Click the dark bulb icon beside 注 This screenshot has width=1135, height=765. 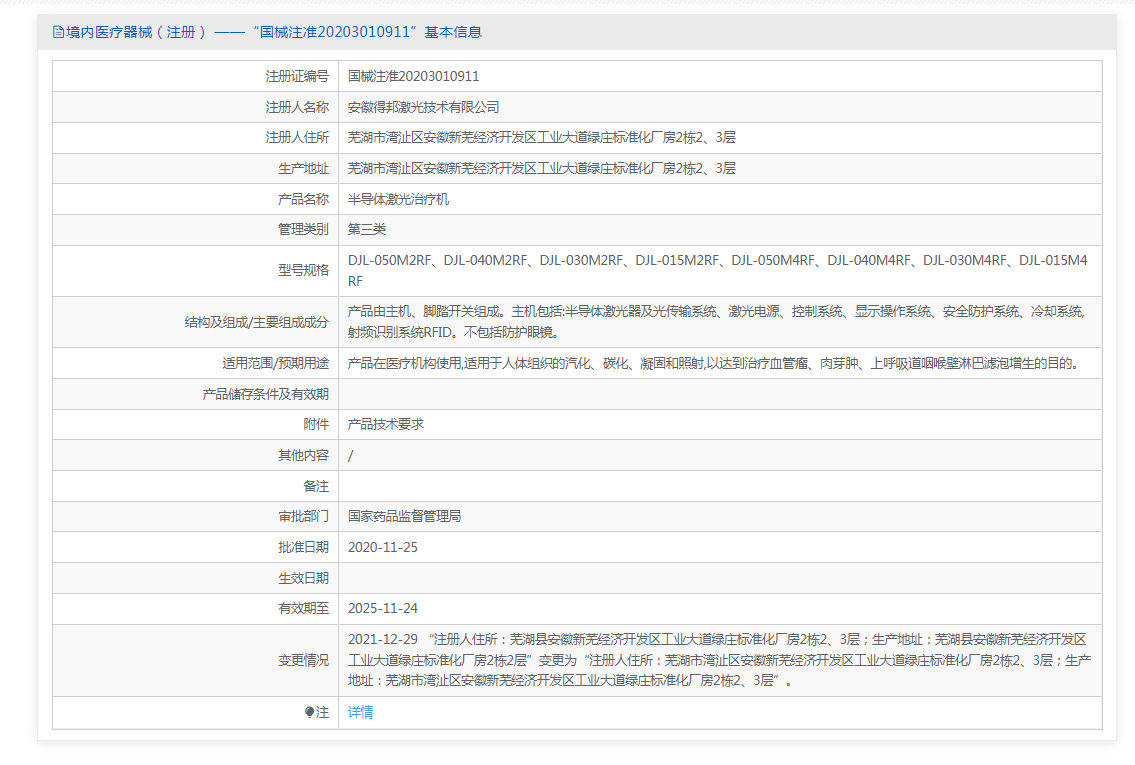coord(310,713)
